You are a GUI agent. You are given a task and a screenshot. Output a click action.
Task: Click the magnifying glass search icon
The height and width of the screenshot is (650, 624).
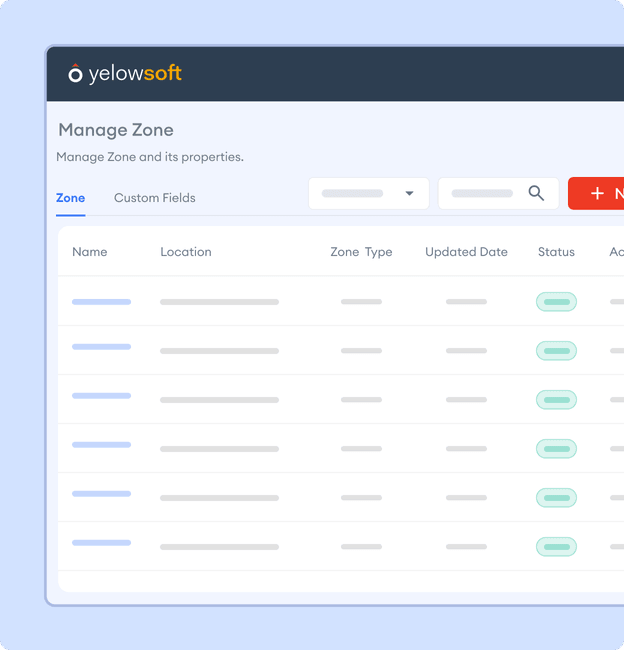point(536,193)
